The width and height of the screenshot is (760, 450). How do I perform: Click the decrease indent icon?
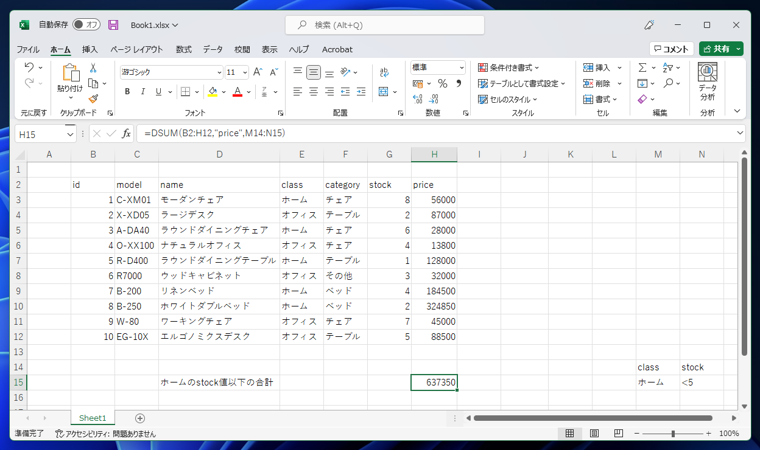click(345, 91)
